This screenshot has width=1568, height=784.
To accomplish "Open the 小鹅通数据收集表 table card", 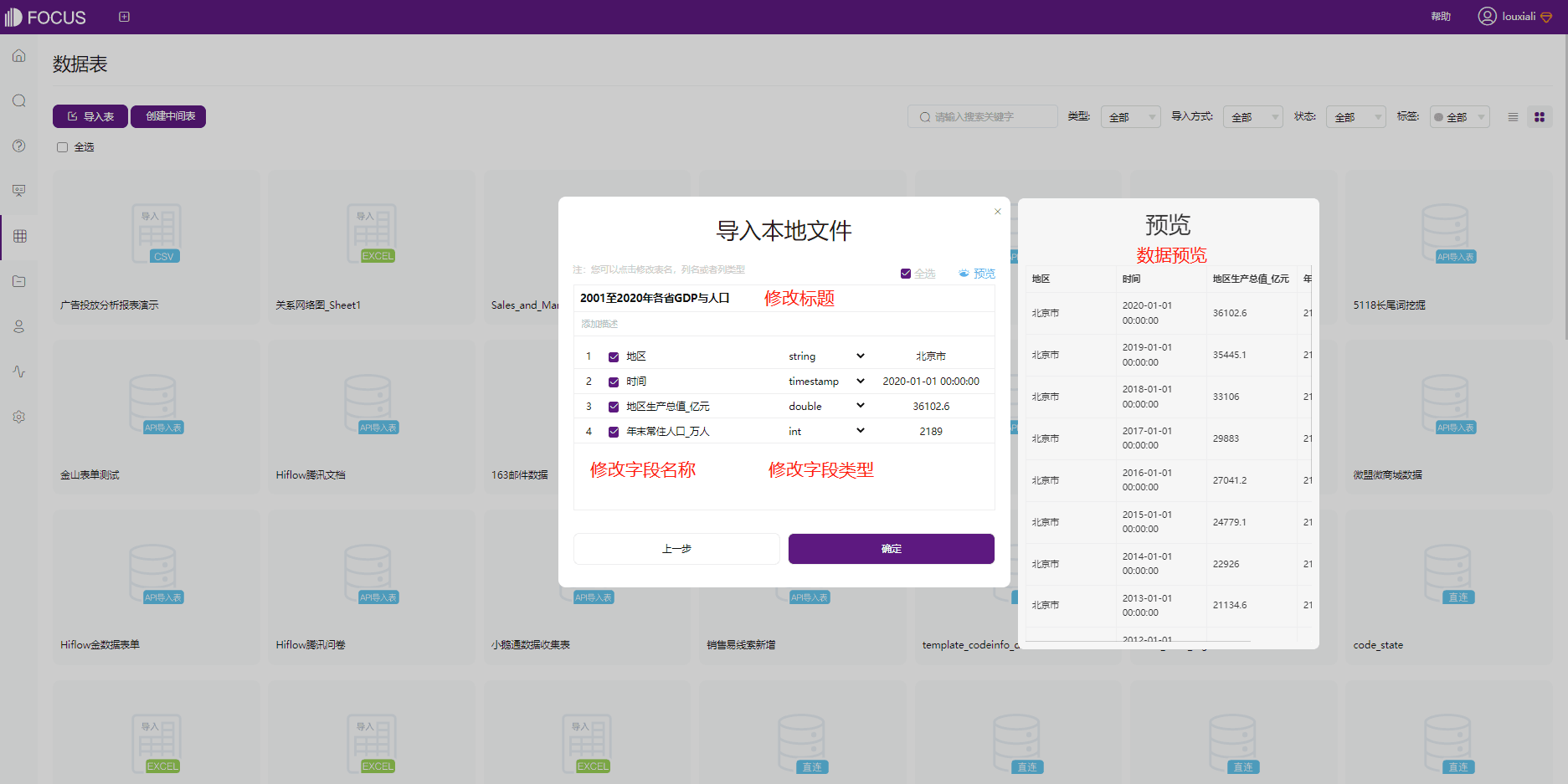I will click(587, 588).
